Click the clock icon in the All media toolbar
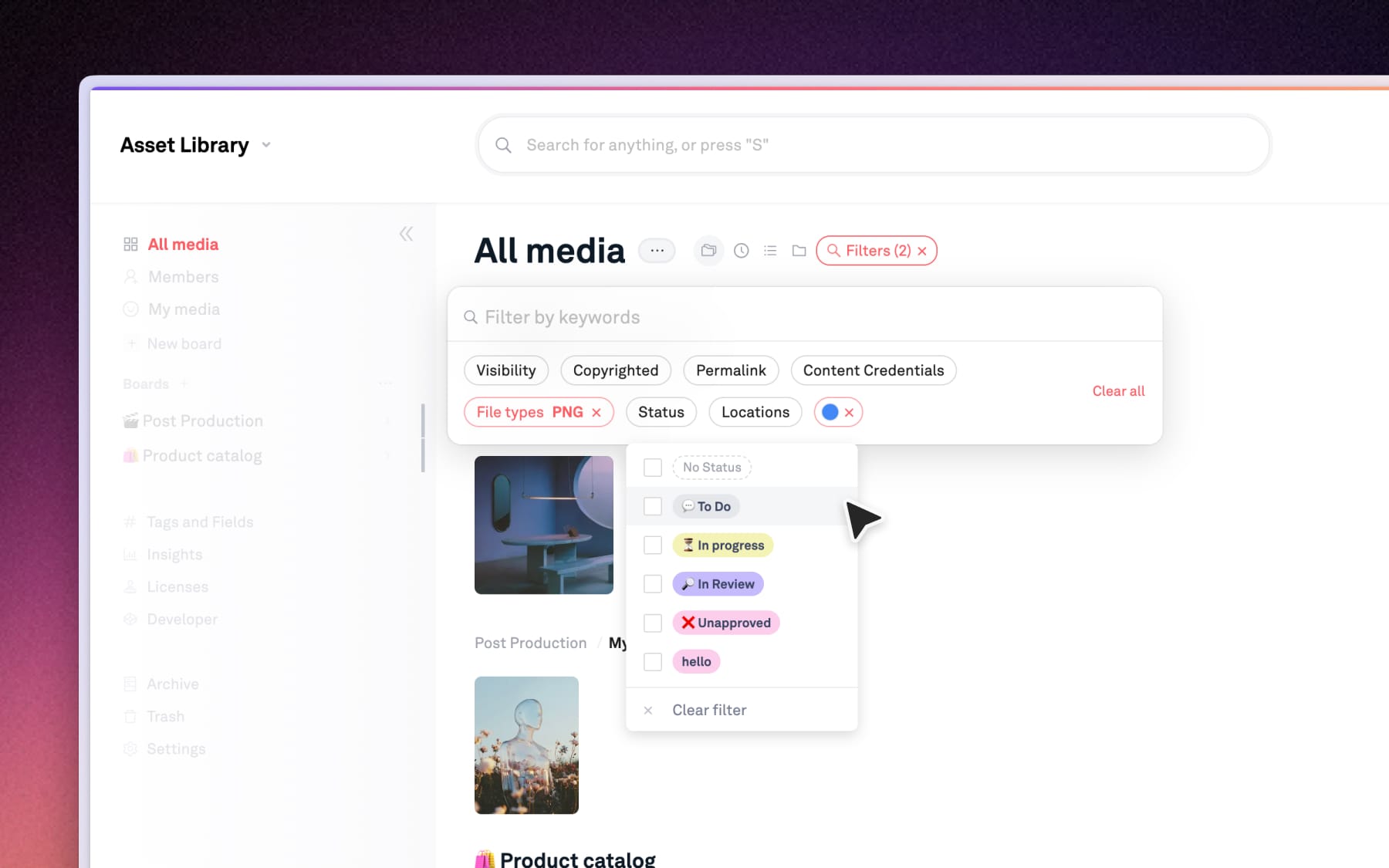This screenshot has height=868, width=1389. point(741,251)
